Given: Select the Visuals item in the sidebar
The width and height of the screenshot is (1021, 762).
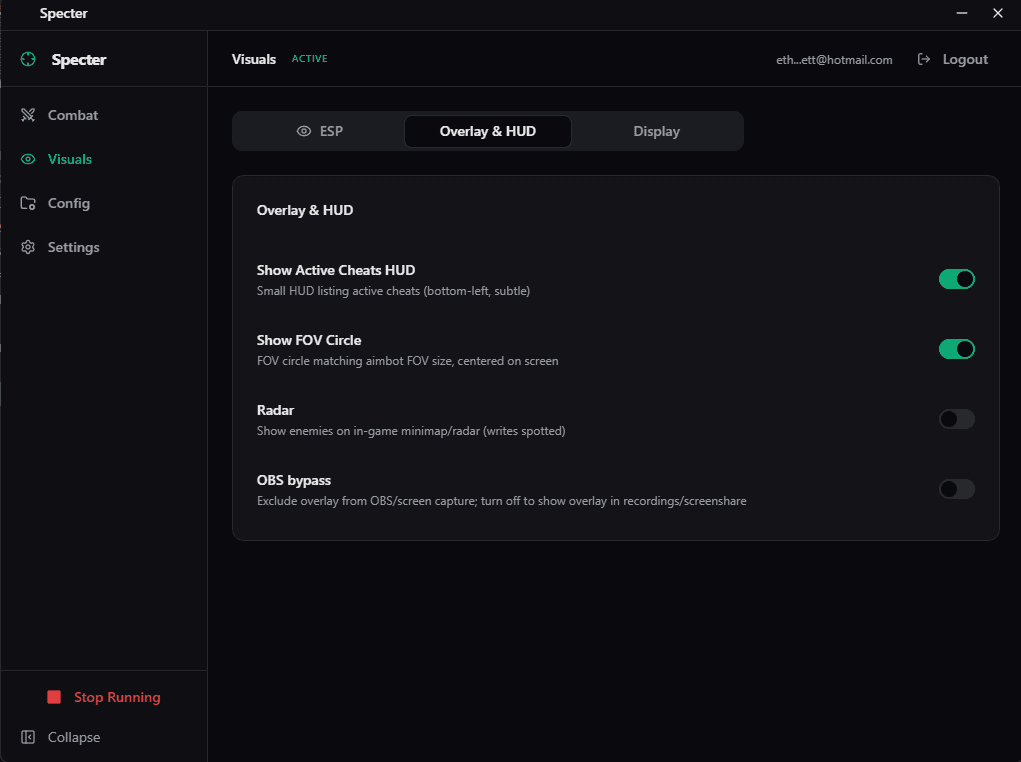Looking at the screenshot, I should [x=69, y=159].
